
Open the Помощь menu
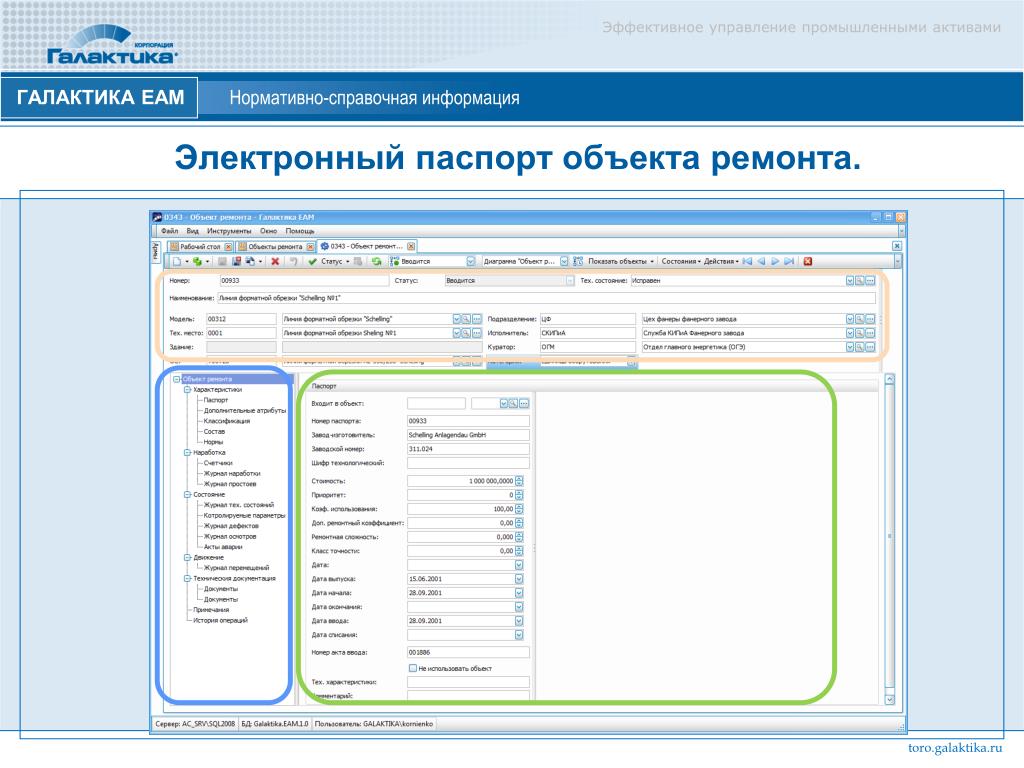(x=300, y=231)
